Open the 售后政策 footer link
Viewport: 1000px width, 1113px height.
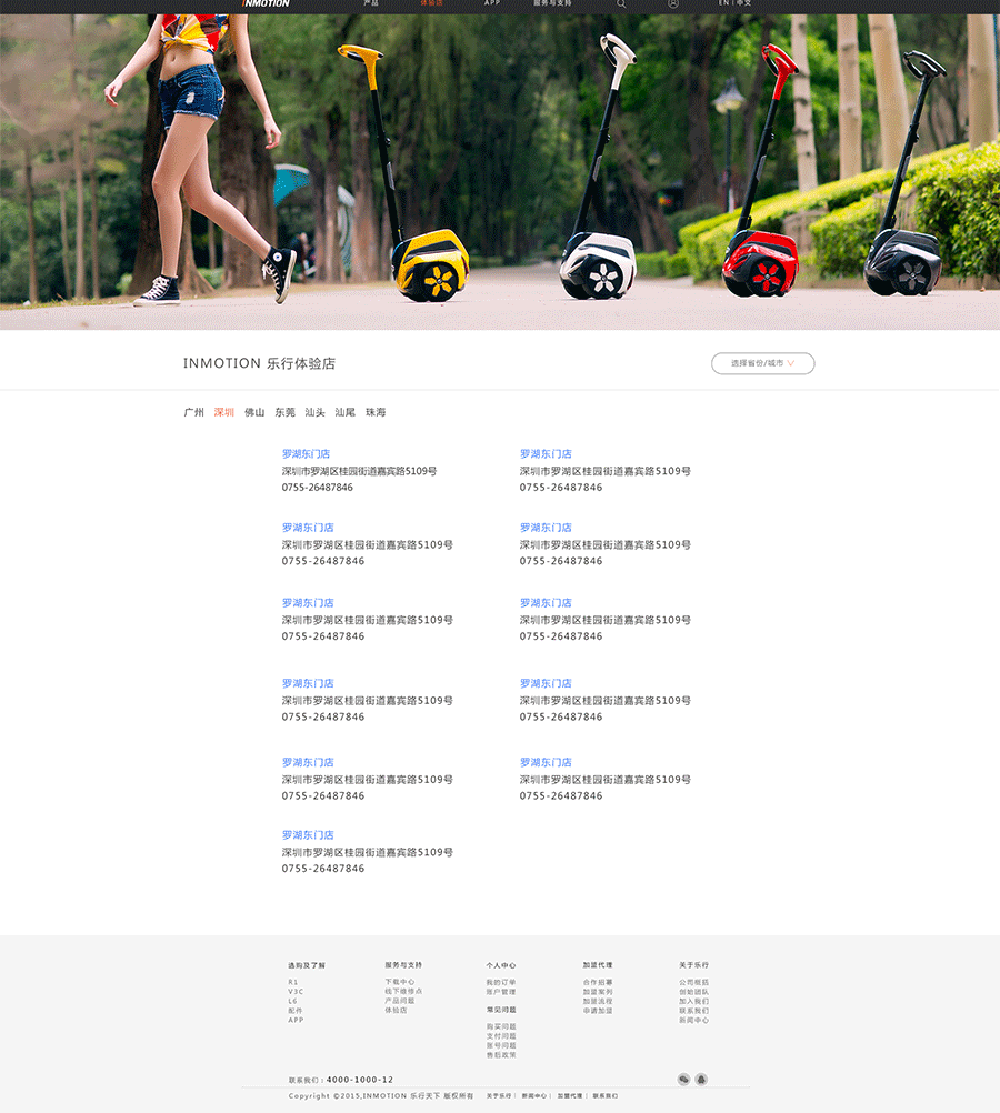[501, 1055]
